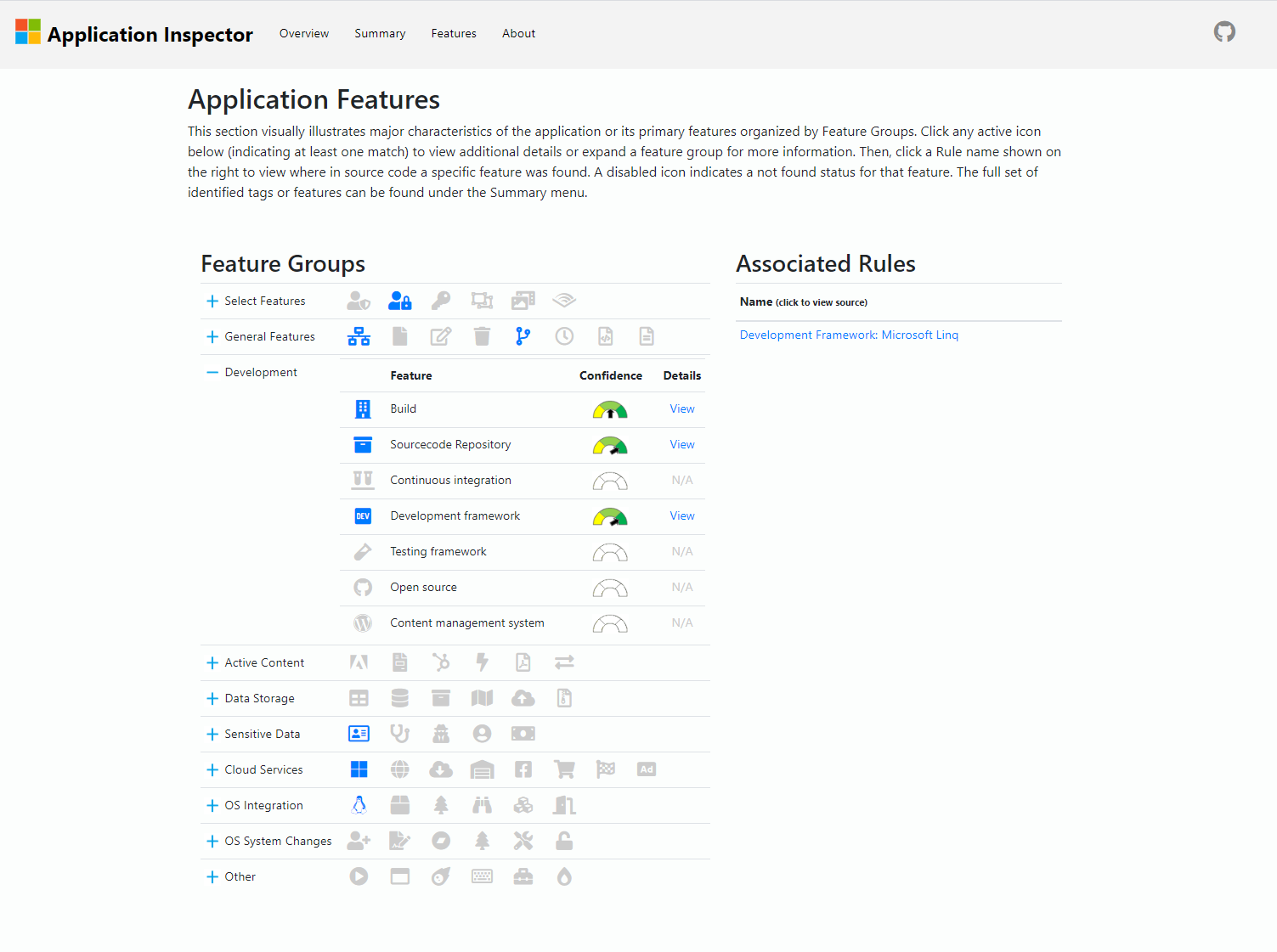Click the blue code branch icon

[523, 336]
